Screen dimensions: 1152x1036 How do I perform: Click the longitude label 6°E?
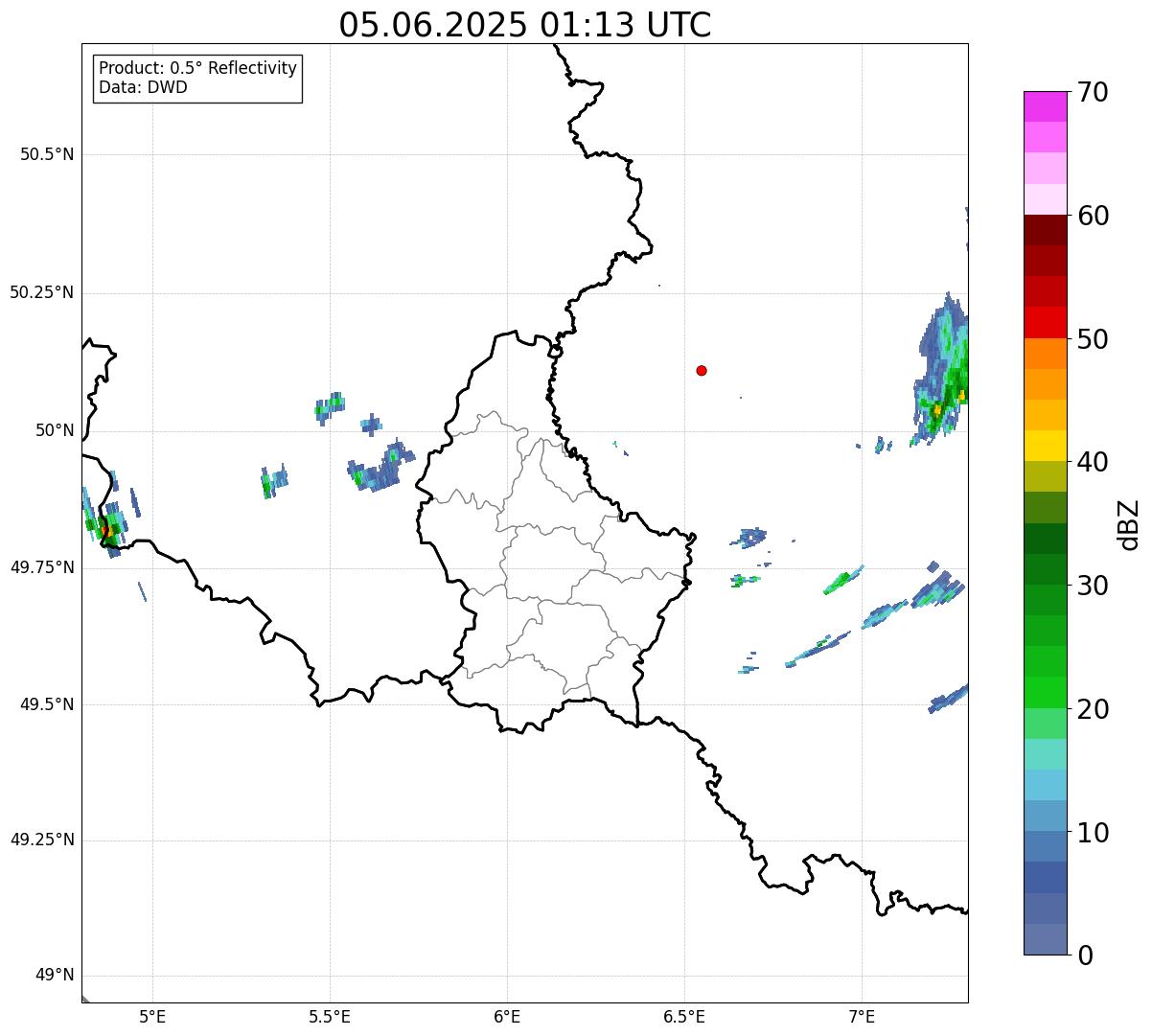pyautogui.click(x=507, y=1016)
